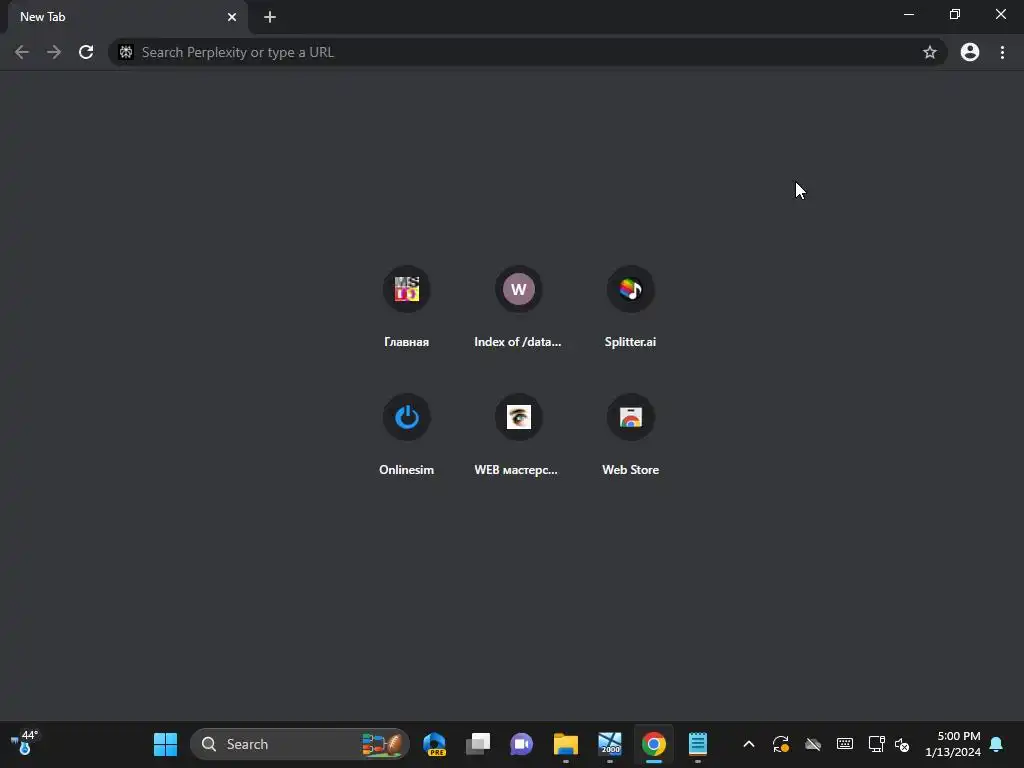Open the purple video chat app in taskbar

(x=521, y=744)
